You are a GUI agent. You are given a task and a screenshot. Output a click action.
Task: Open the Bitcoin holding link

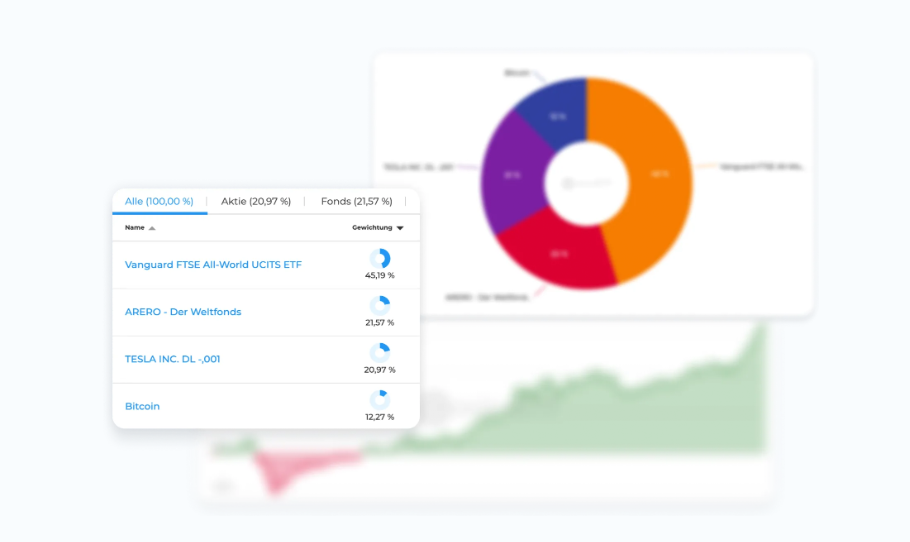coord(142,406)
